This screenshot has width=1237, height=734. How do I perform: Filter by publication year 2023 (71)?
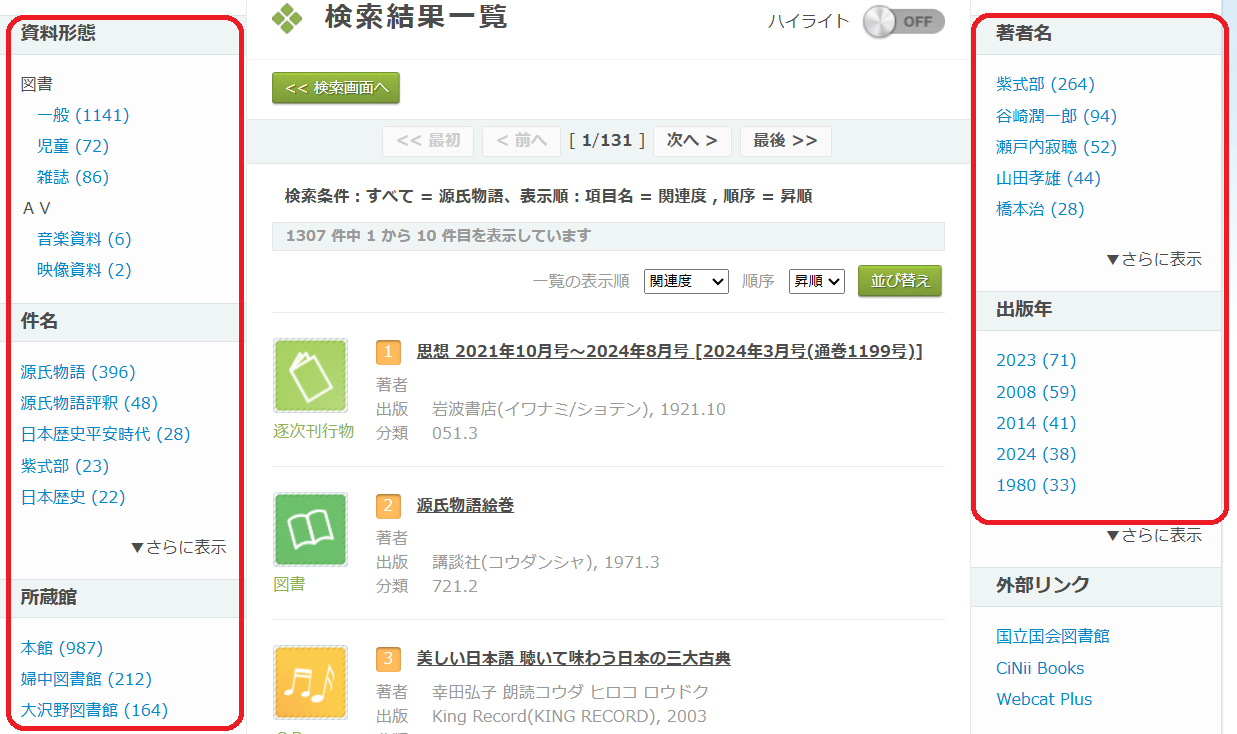coord(1036,360)
